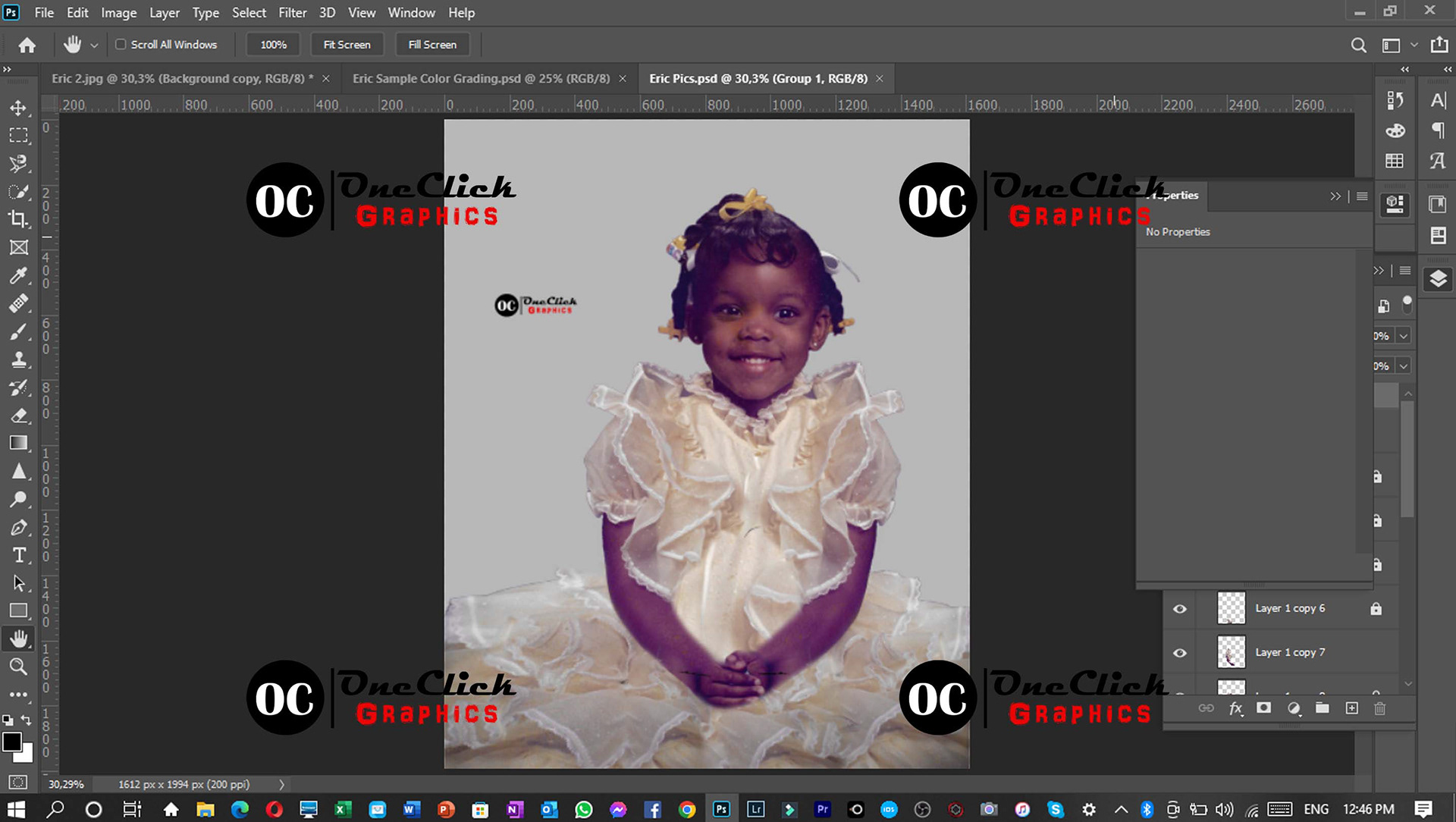
Task: Open the Layers panel icon in dock
Action: coord(1438,280)
